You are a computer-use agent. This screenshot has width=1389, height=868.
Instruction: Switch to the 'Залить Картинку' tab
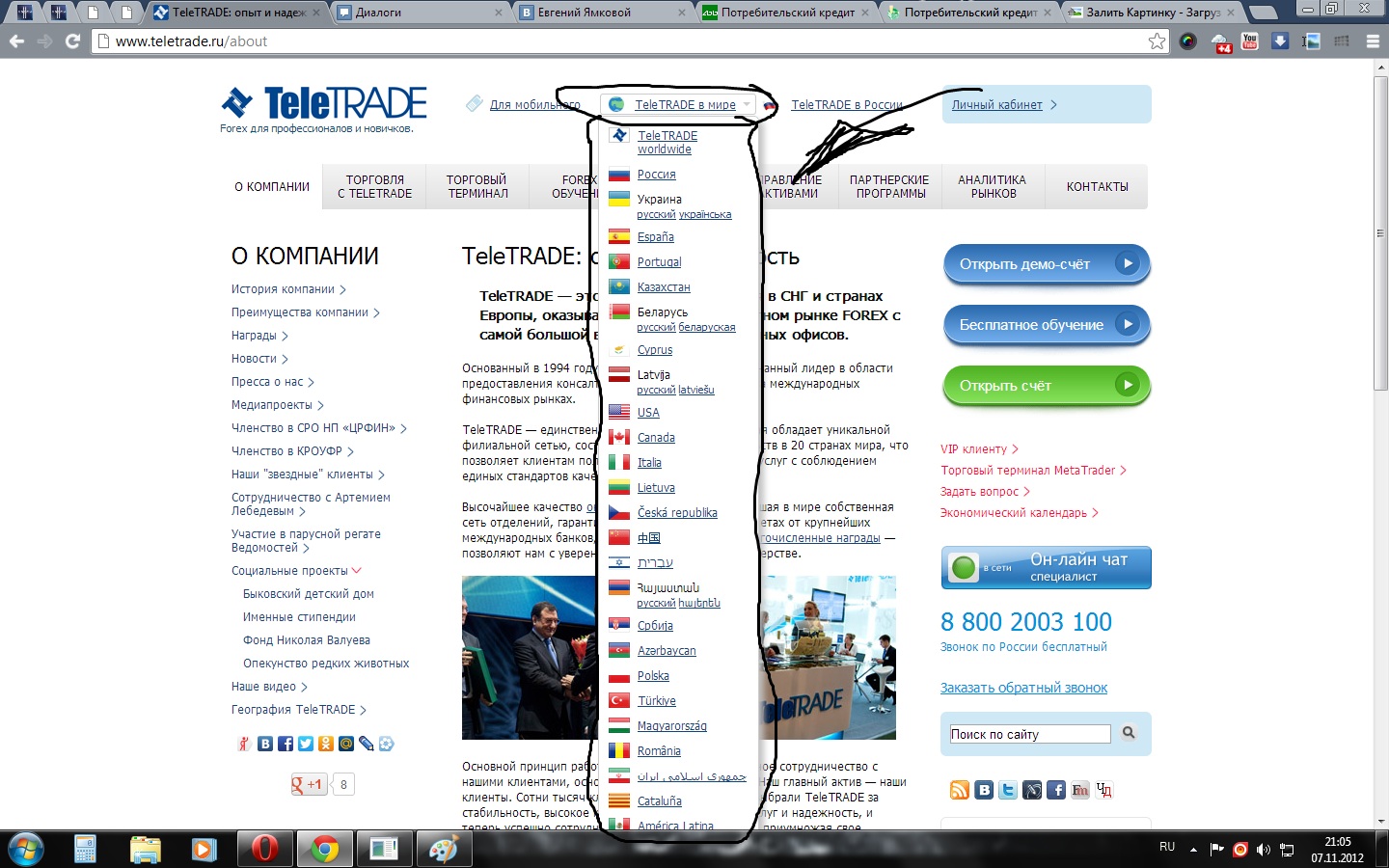pos(1153,13)
